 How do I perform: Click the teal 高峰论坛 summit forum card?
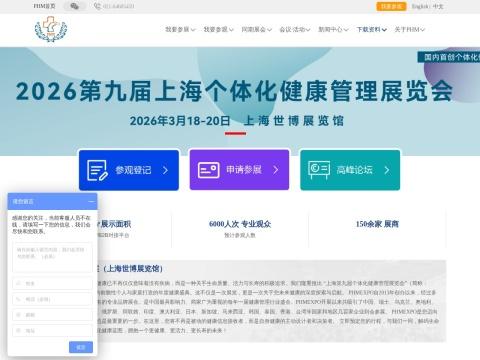point(350,170)
